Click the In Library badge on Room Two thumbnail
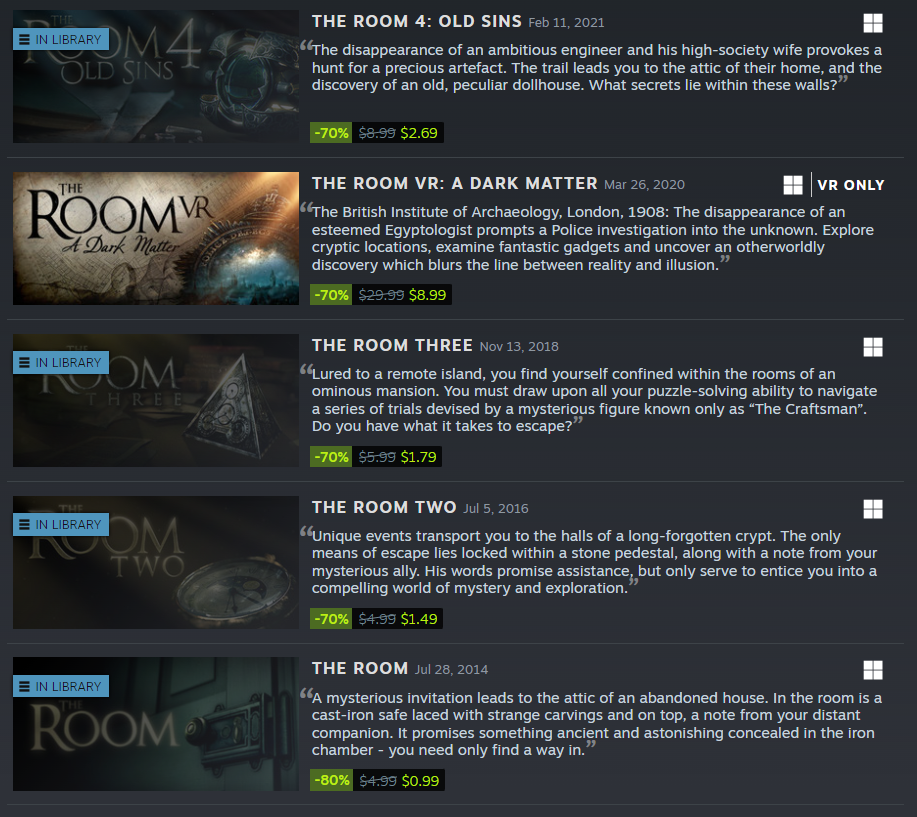The height and width of the screenshot is (817, 917). tap(61, 524)
